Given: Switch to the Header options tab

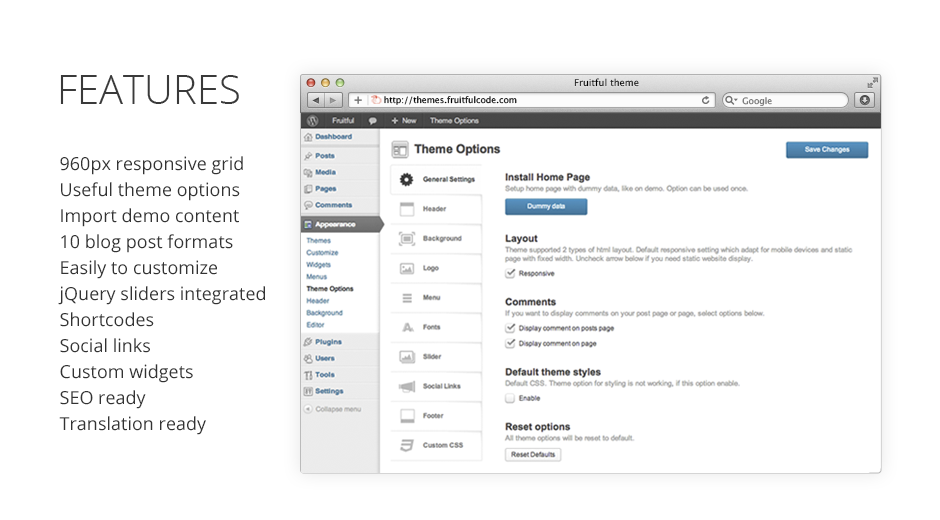Looking at the screenshot, I should (x=434, y=209).
